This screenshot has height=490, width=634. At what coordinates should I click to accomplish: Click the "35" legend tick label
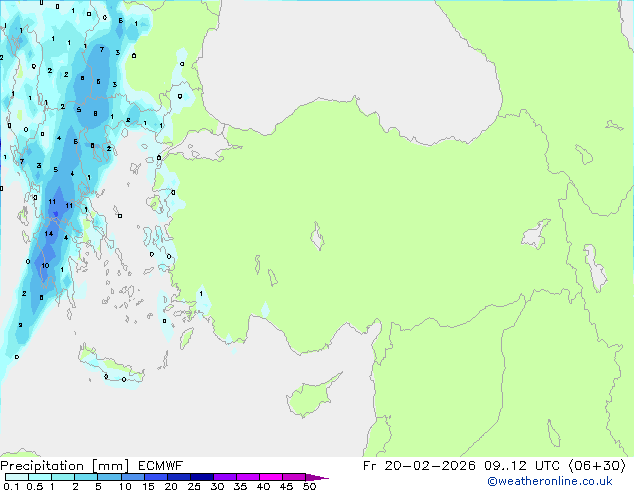pos(240,486)
